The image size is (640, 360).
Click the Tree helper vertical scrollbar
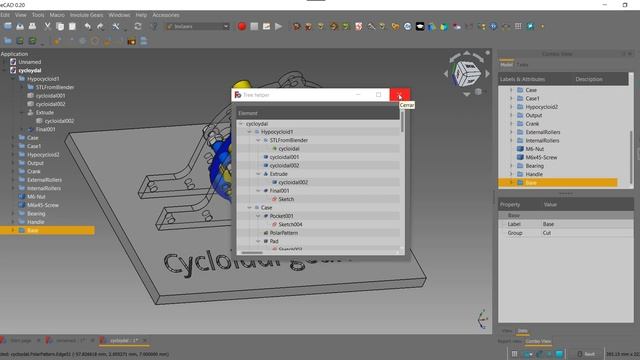402,122
